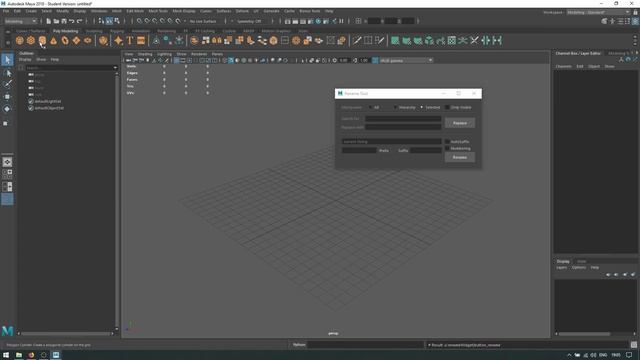Create a polygon torus from the shelf

pos(65,40)
